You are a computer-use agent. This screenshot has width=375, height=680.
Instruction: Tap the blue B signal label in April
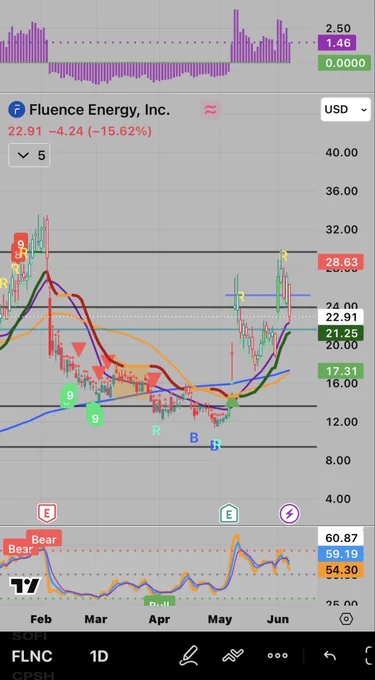194,438
